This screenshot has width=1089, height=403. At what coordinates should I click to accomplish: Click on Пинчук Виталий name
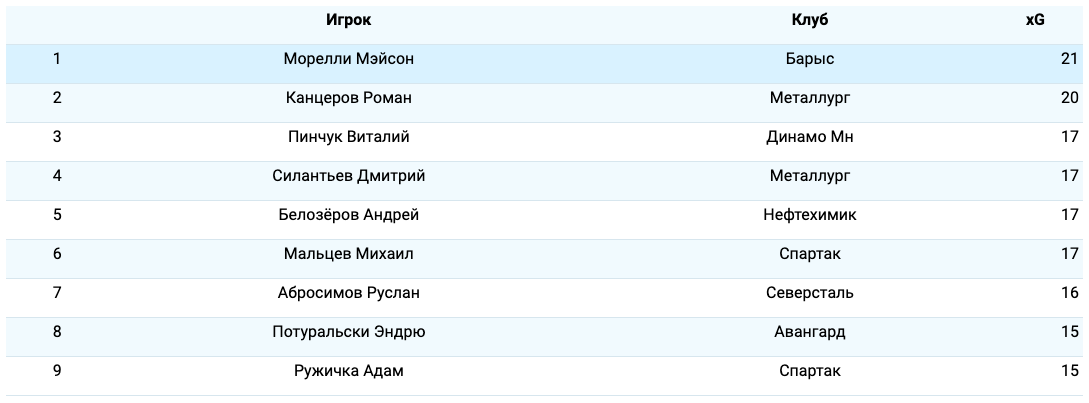click(349, 137)
